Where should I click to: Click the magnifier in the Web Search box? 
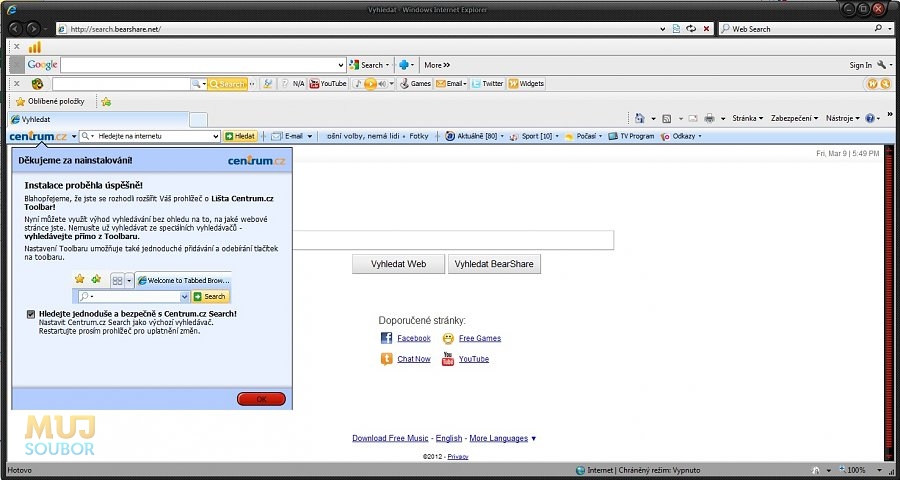[x=878, y=28]
